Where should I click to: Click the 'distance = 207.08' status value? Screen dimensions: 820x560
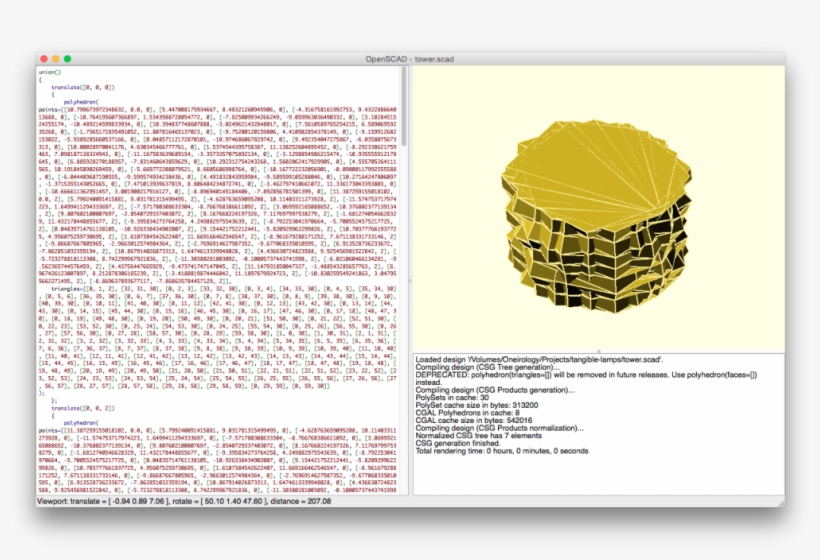[x=301, y=501]
